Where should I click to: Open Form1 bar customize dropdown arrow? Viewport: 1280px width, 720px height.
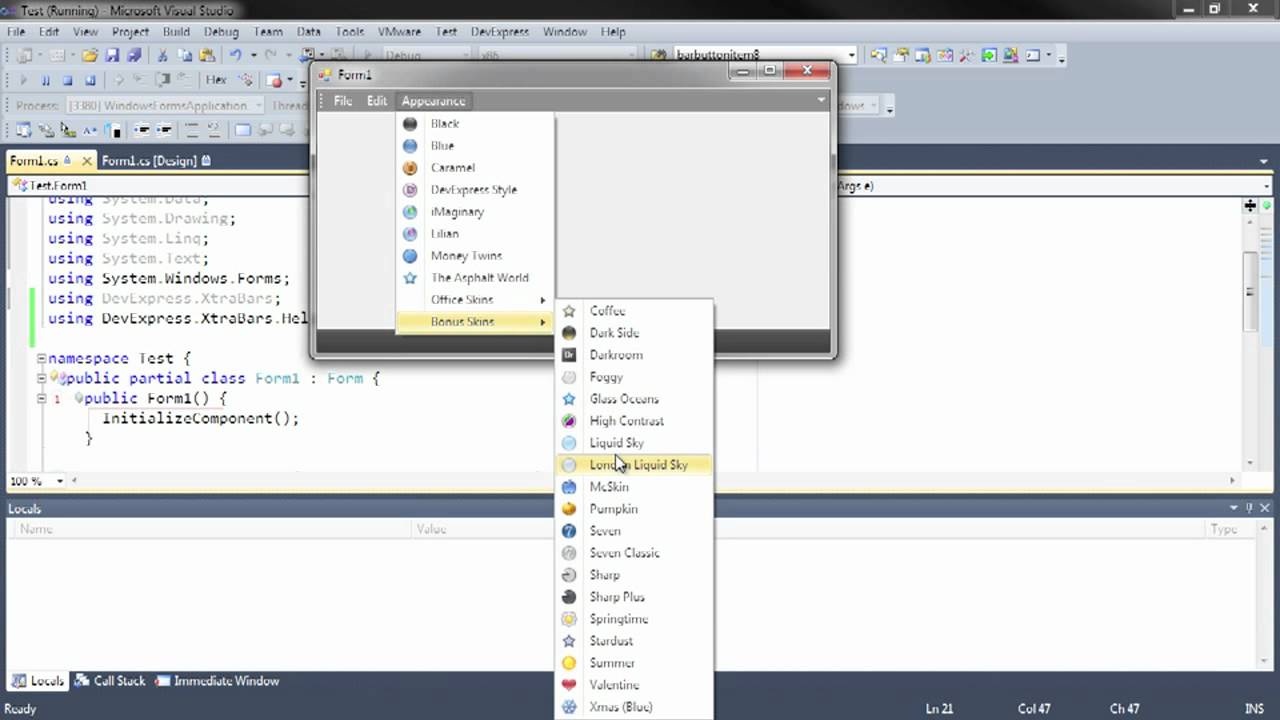point(821,100)
